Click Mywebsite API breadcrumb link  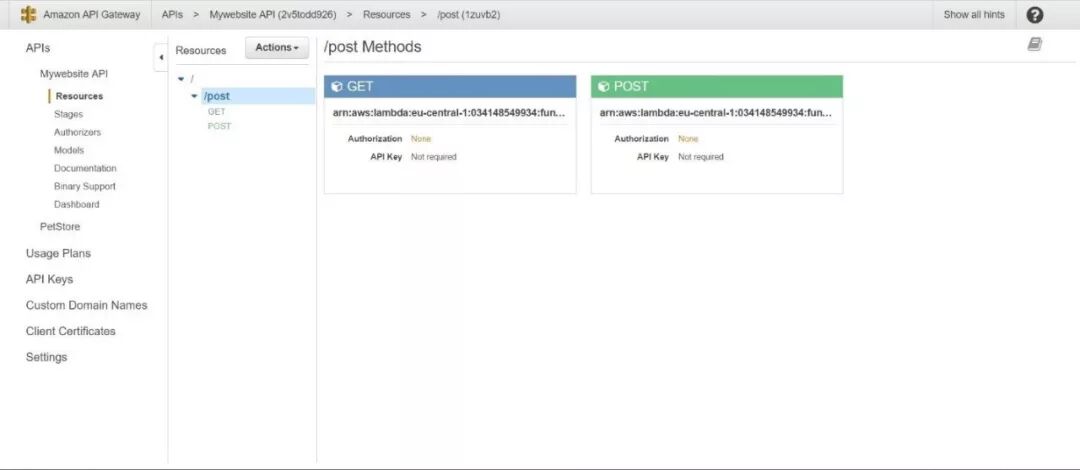[x=273, y=14]
